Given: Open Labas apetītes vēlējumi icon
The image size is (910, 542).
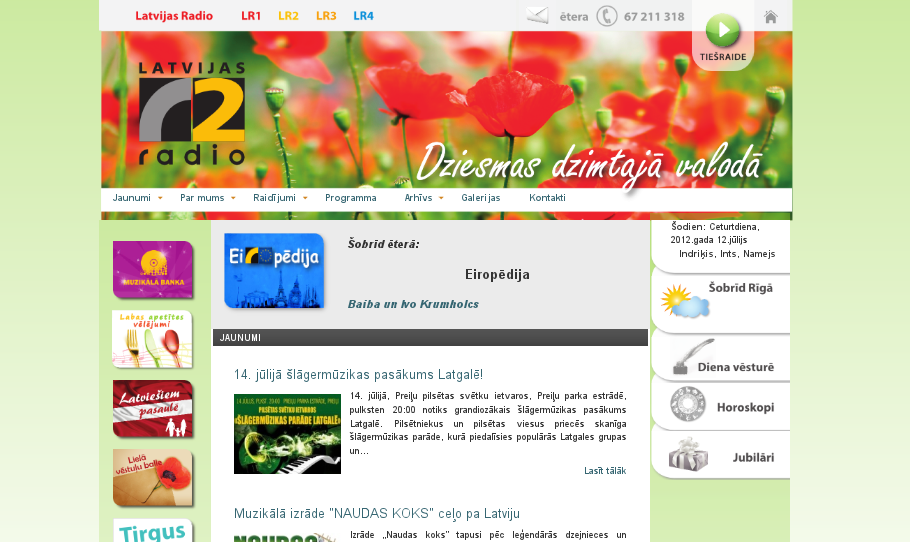Looking at the screenshot, I should 152,339.
